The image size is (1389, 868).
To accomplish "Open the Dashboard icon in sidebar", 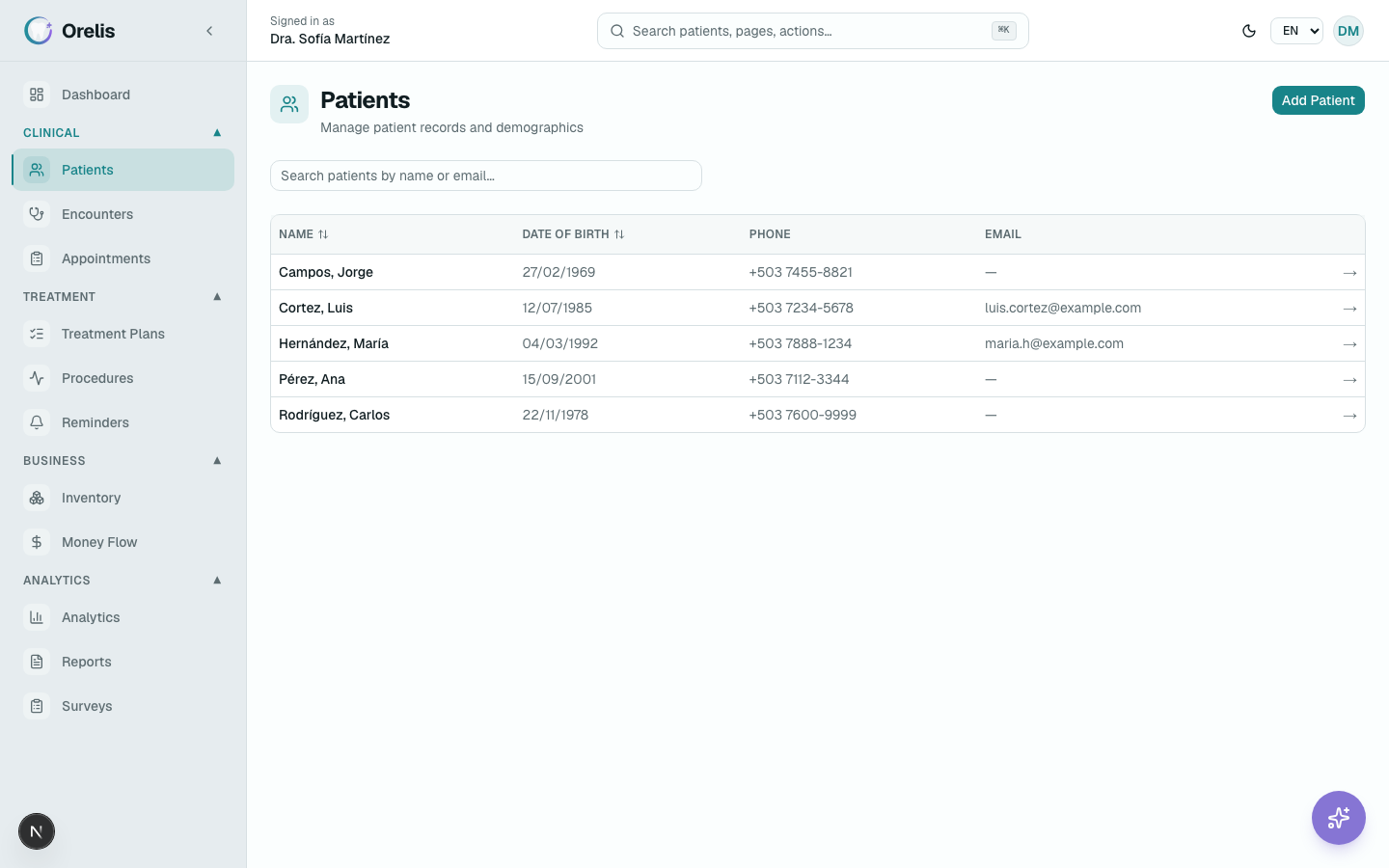I will pyautogui.click(x=37, y=95).
